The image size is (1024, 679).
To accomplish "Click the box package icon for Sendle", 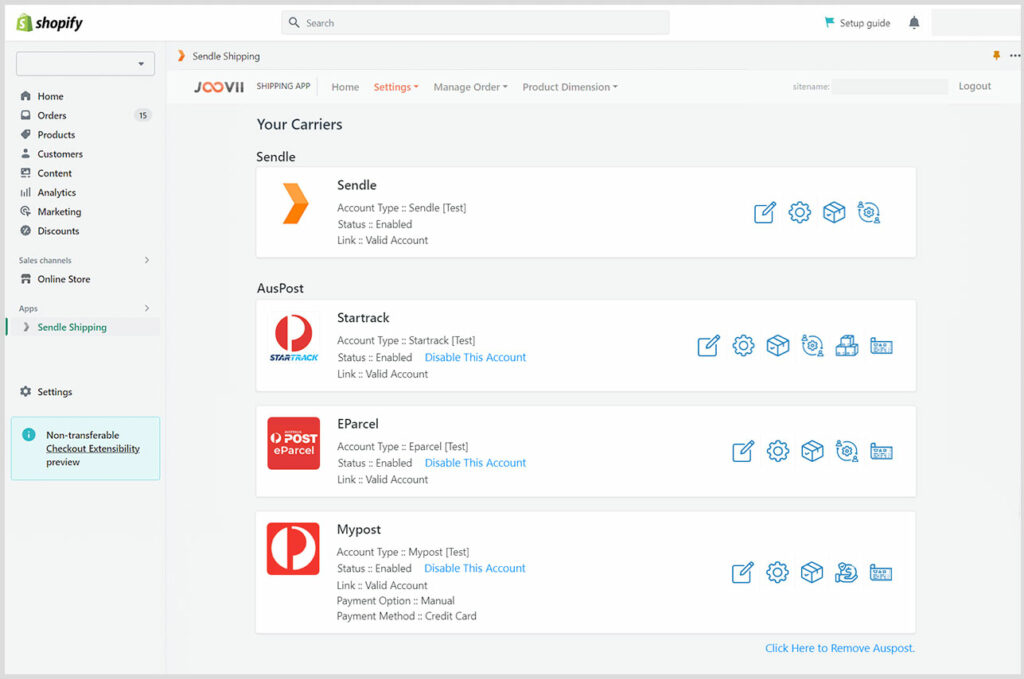I will click(x=834, y=212).
